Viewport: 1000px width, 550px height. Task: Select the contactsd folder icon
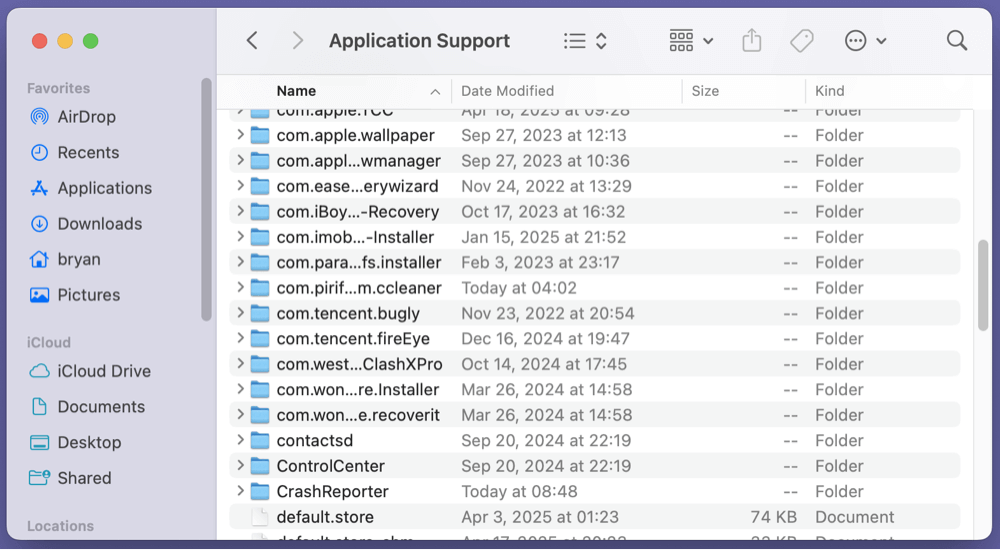pos(260,440)
